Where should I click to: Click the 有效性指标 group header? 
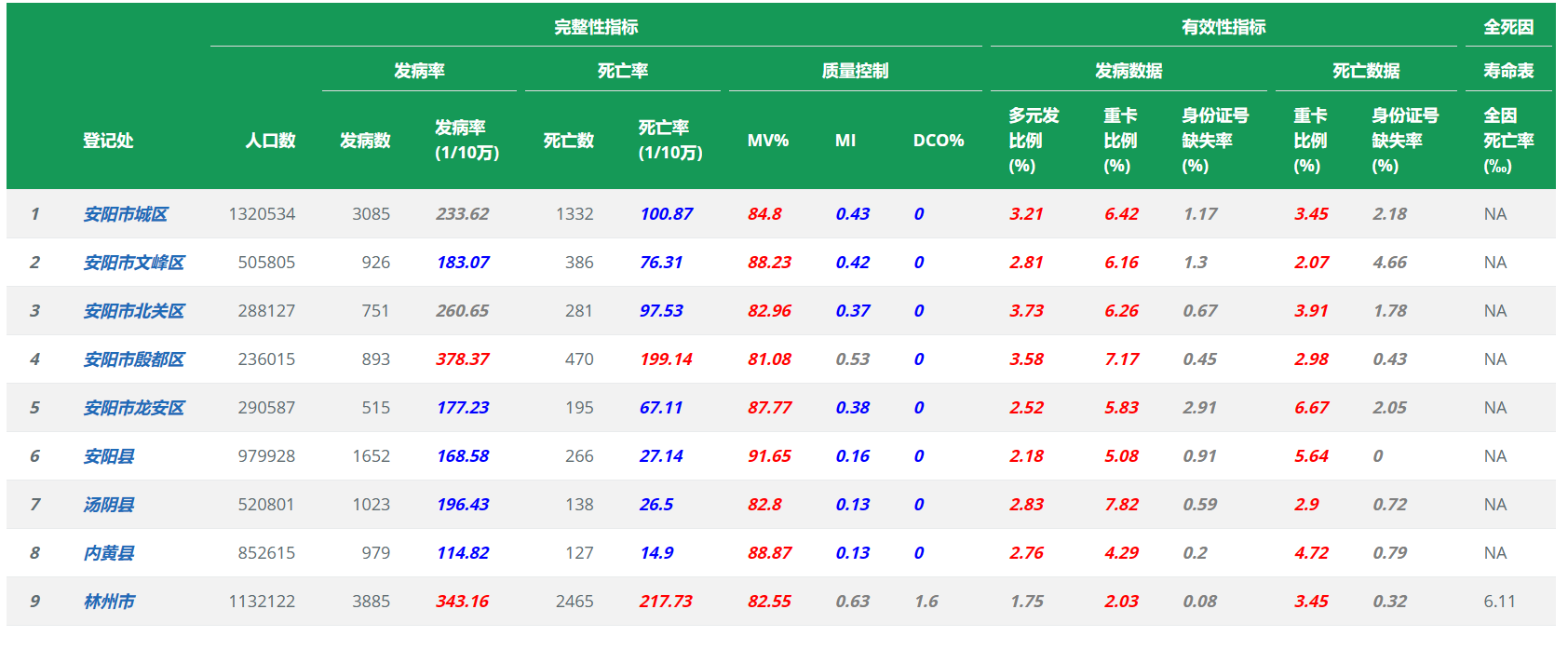click(x=1223, y=27)
